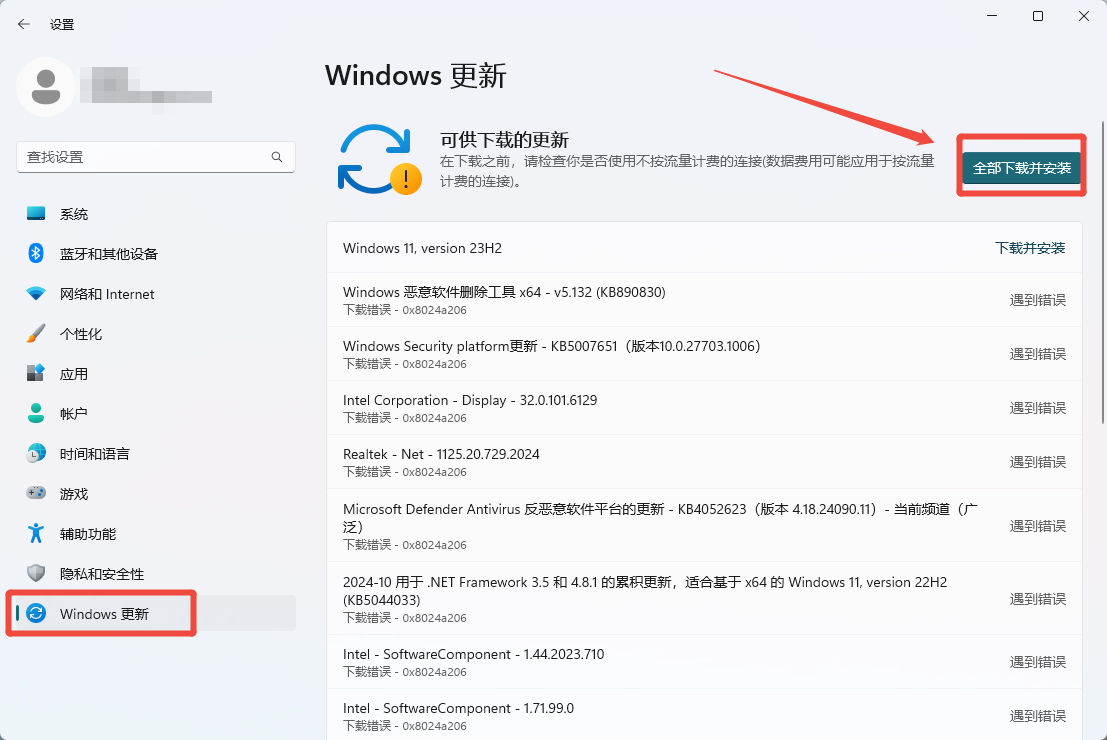
Task: Click Intel Corporation - Display 32.0.101.6129 entry
Action: [x=704, y=407]
